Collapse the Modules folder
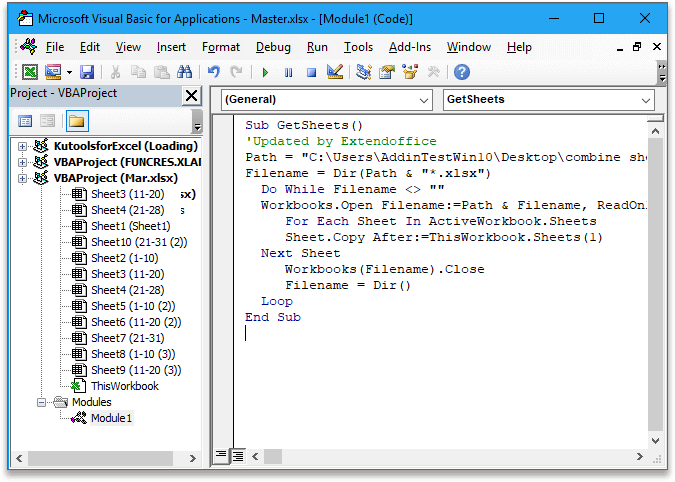This screenshot has width=675, height=482. [x=41, y=402]
